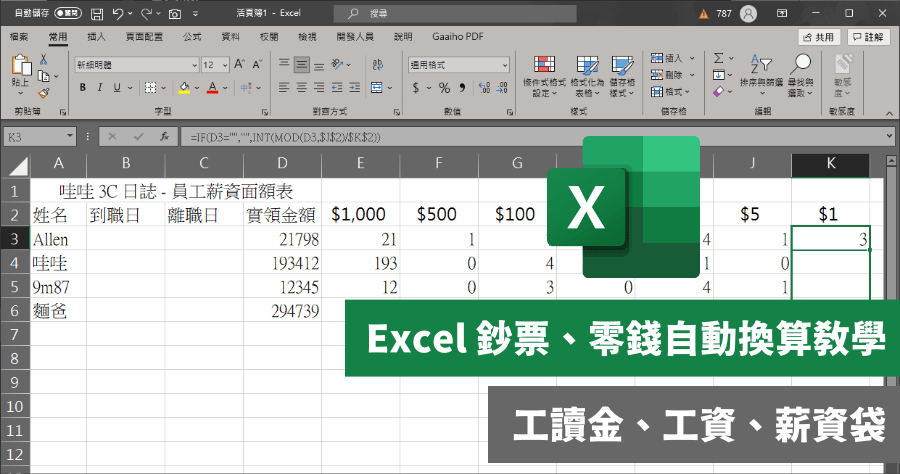The height and width of the screenshot is (474, 900).
Task: Click the Redo arrow icon
Action: click(147, 13)
